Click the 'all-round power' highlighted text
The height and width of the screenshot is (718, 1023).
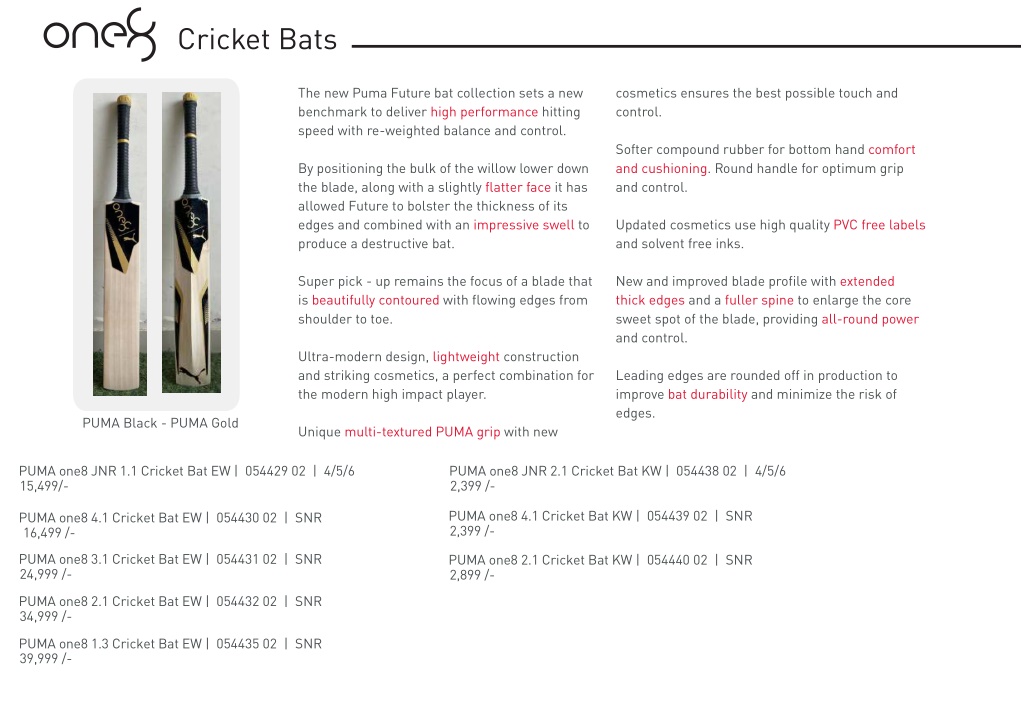870,319
